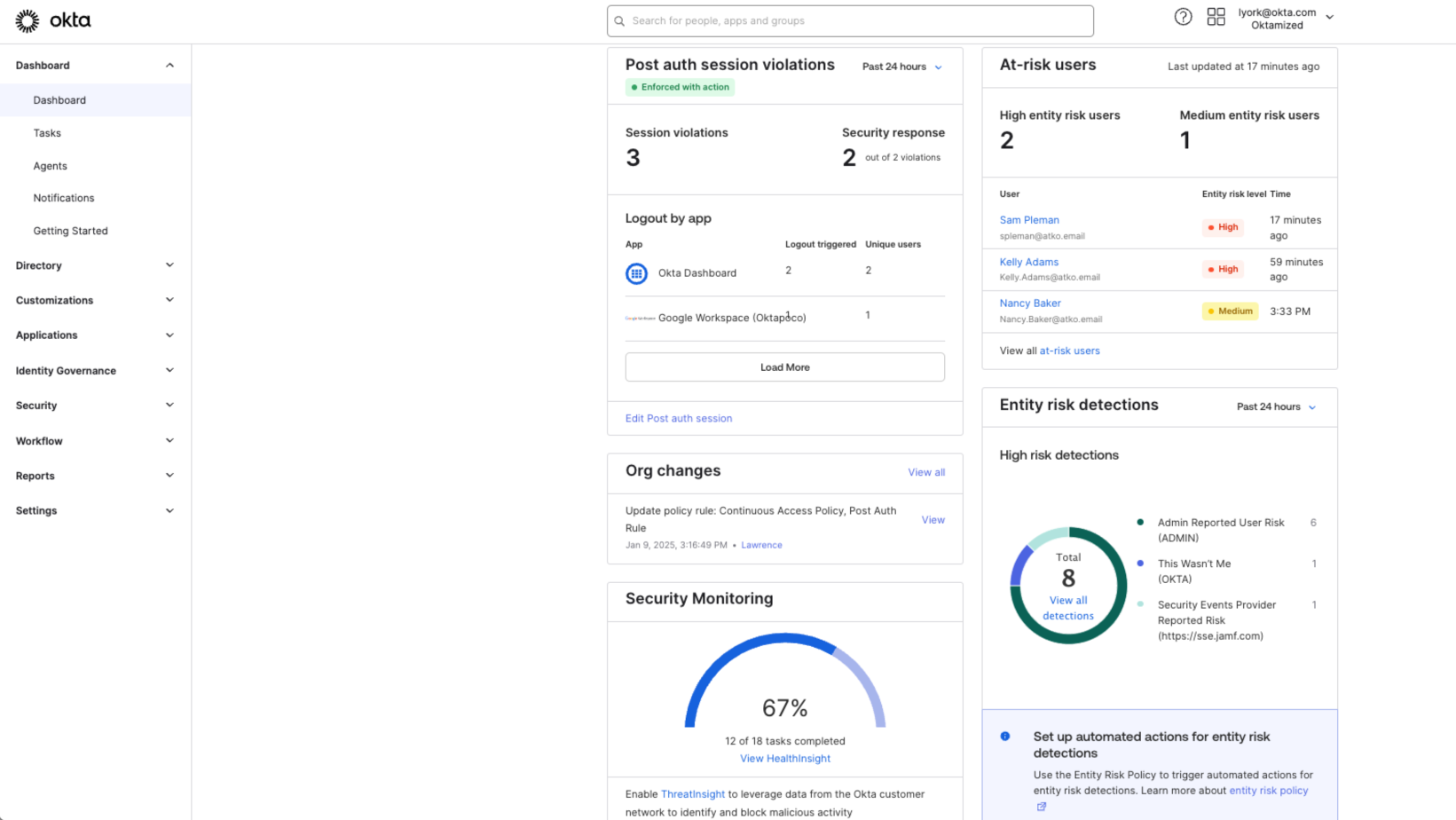
Task: Click the Google Workspace app icon
Action: [x=641, y=318]
